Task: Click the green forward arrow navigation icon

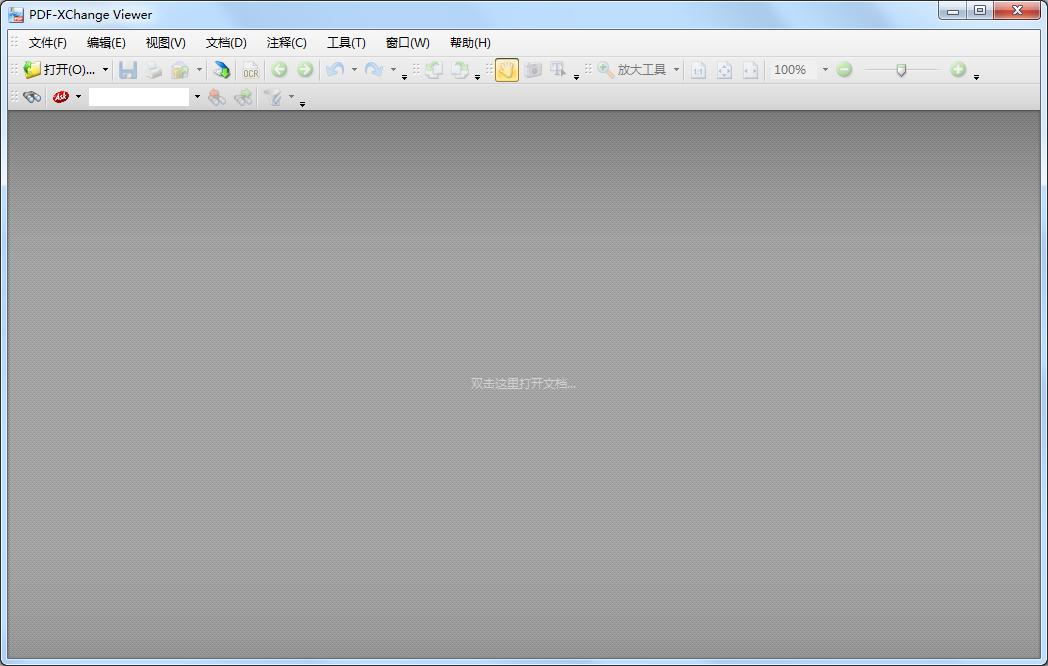Action: [305, 70]
